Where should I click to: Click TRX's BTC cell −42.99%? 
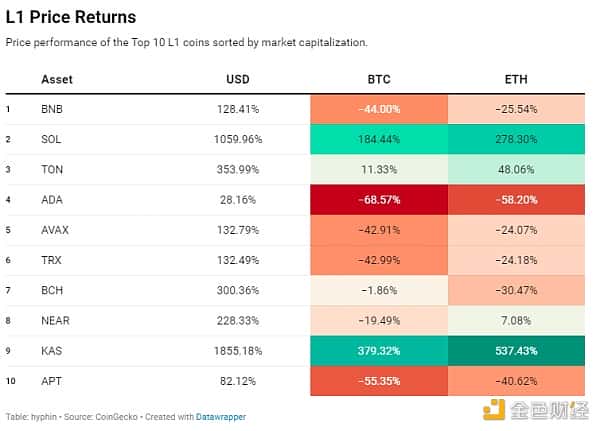[379, 260]
